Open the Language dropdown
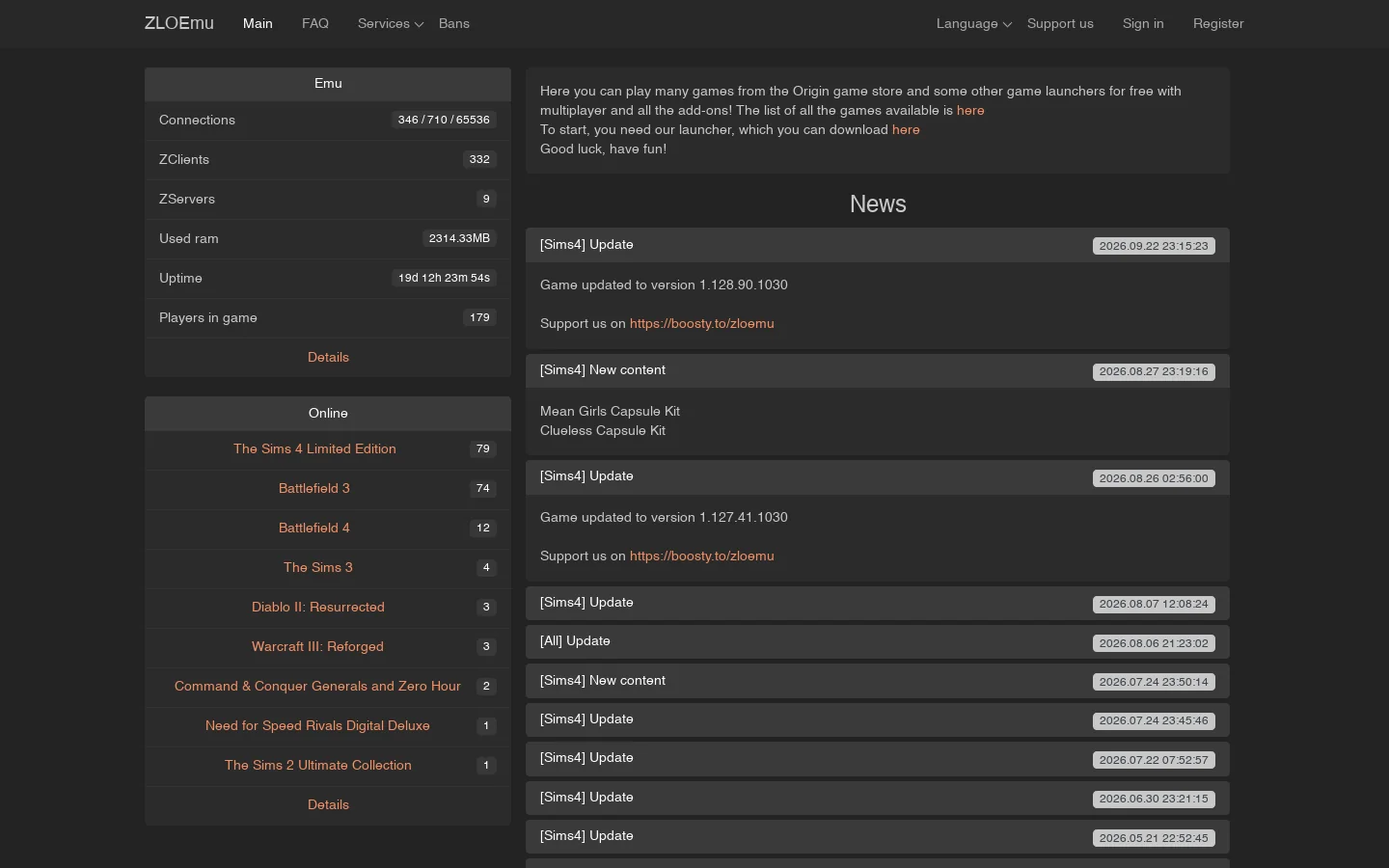The height and width of the screenshot is (868, 1389). pyautogui.click(x=974, y=23)
